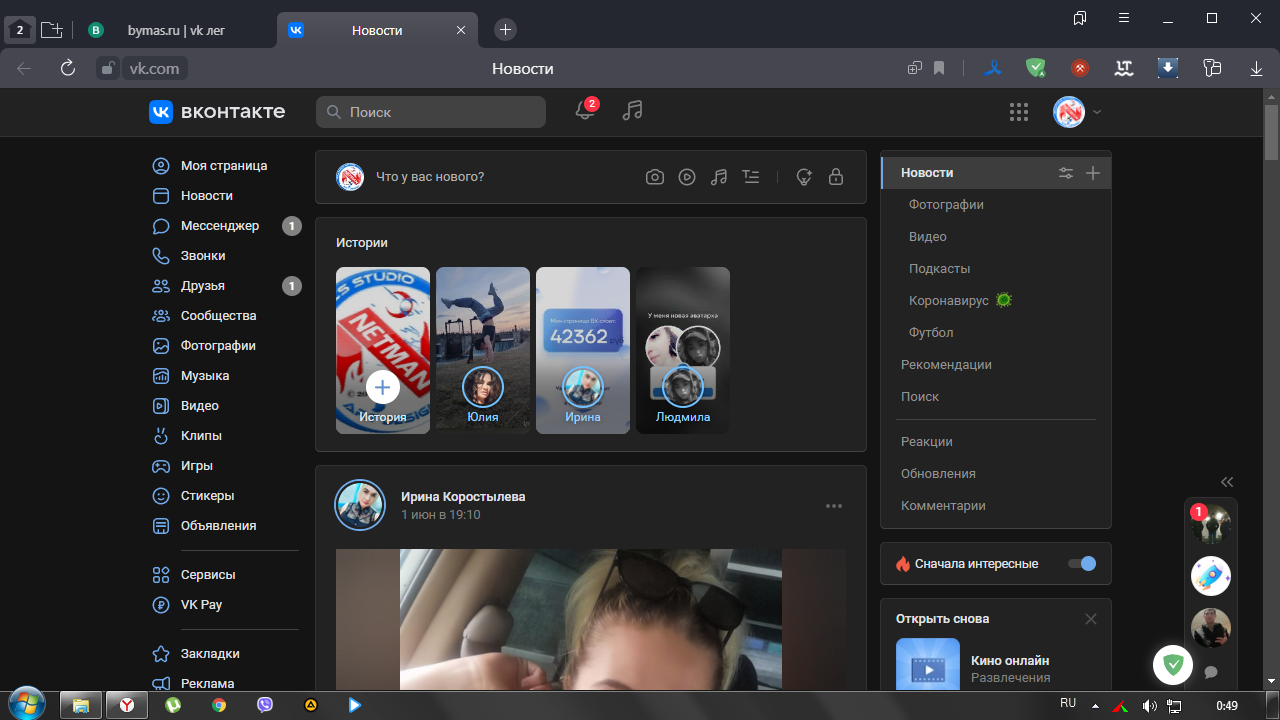Open Мессенджер in the left menu
This screenshot has width=1280, height=720.
tap(219, 226)
